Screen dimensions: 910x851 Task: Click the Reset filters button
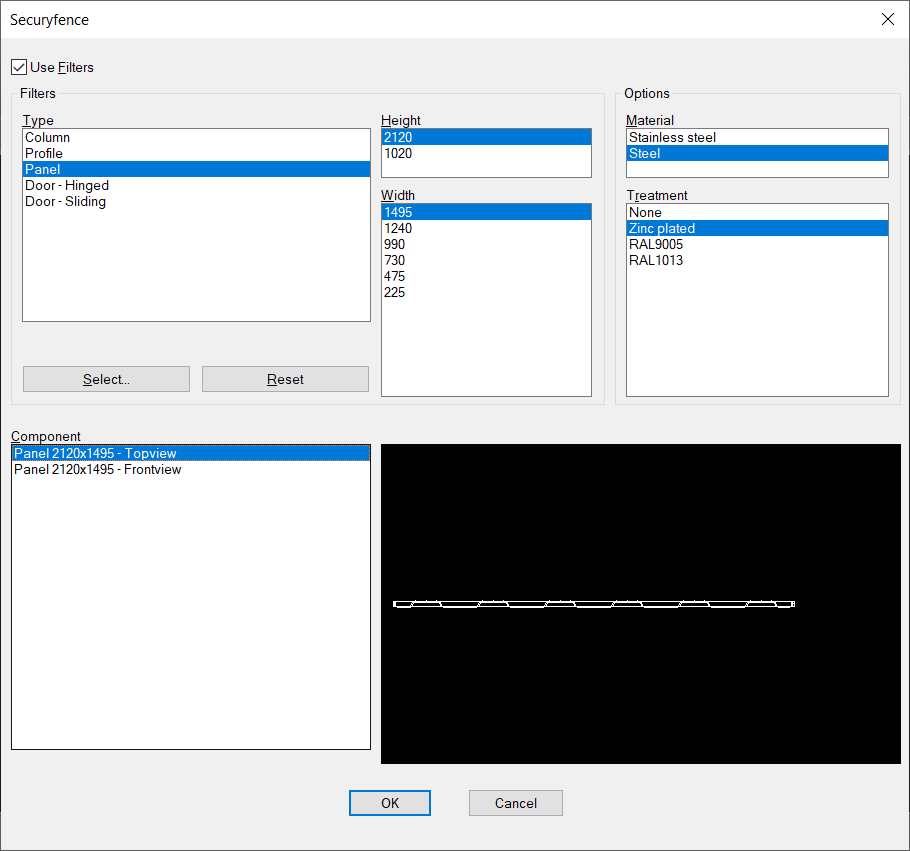point(285,379)
